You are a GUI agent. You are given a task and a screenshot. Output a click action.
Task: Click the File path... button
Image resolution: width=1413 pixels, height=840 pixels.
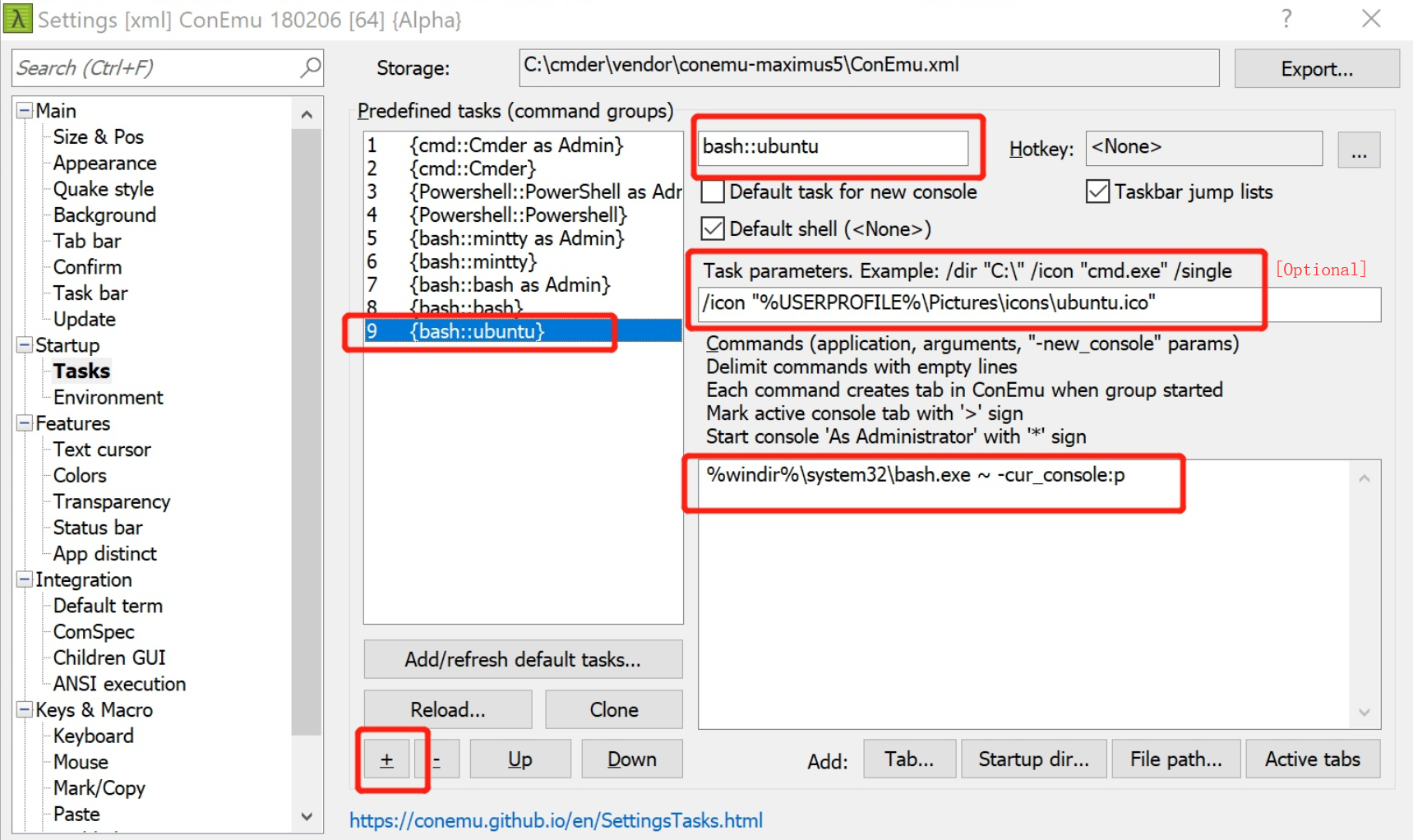click(1176, 759)
